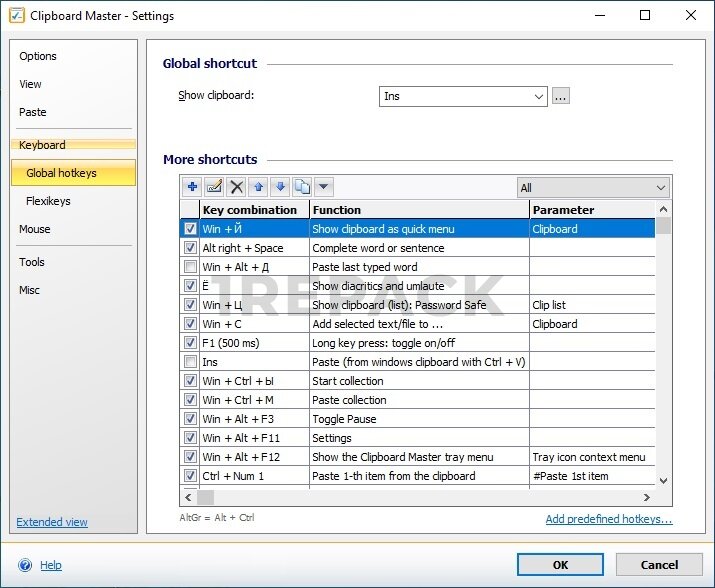Click the blue Help question mark icon

[25, 565]
